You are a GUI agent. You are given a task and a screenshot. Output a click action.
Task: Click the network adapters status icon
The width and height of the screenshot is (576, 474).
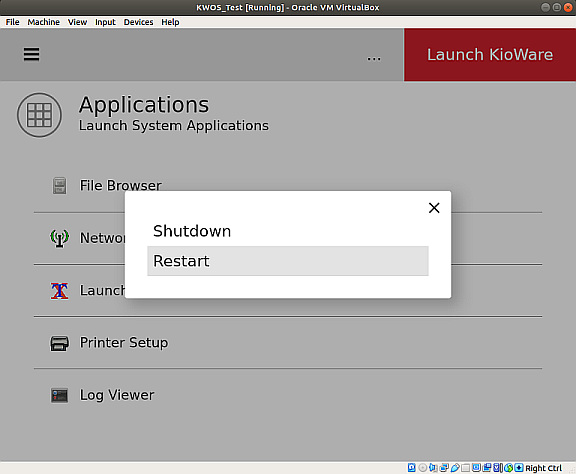point(444,468)
